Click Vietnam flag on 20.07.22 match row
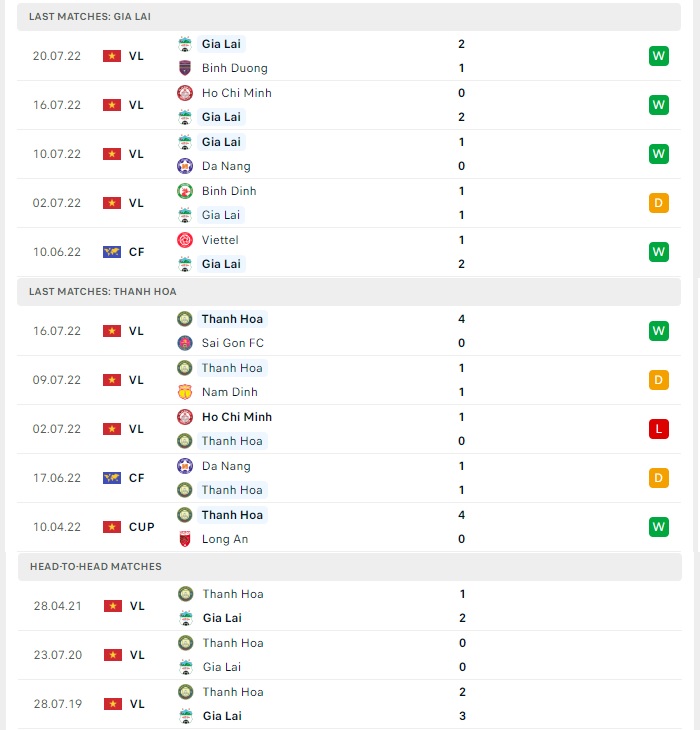 click(x=112, y=56)
